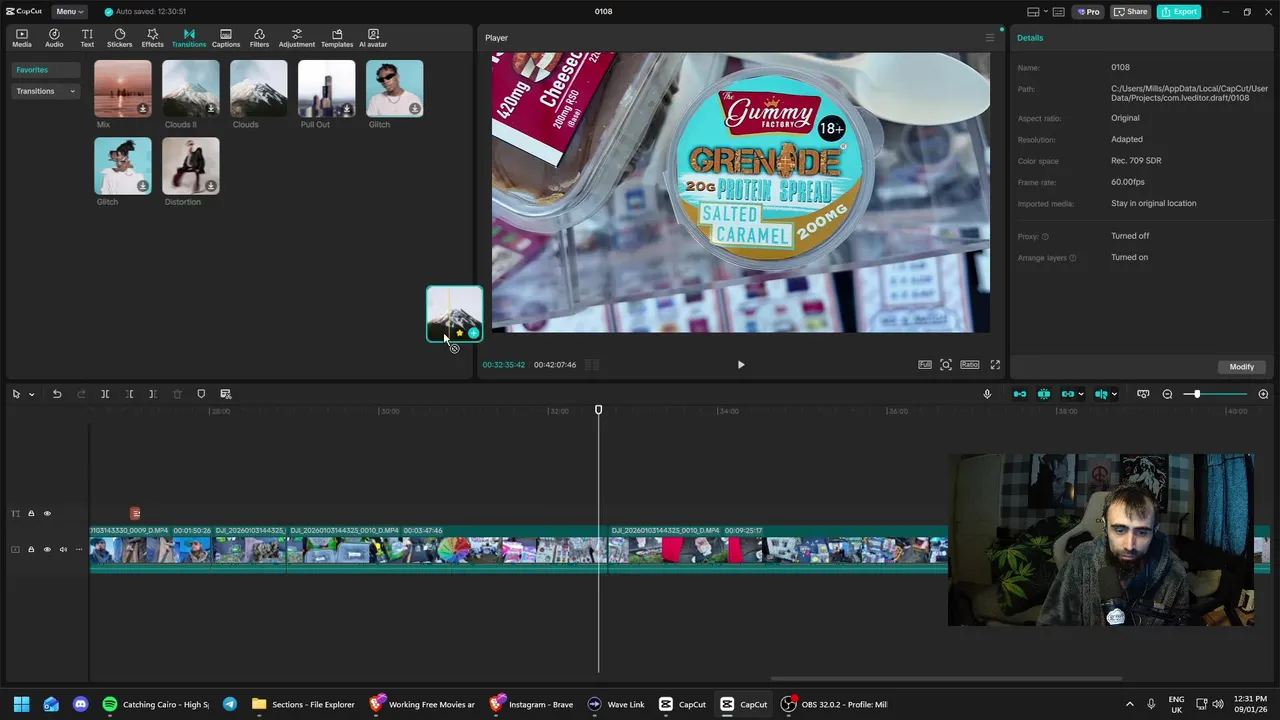The height and width of the screenshot is (720, 1280).
Task: Zoom in the timeline
Action: 1263,394
